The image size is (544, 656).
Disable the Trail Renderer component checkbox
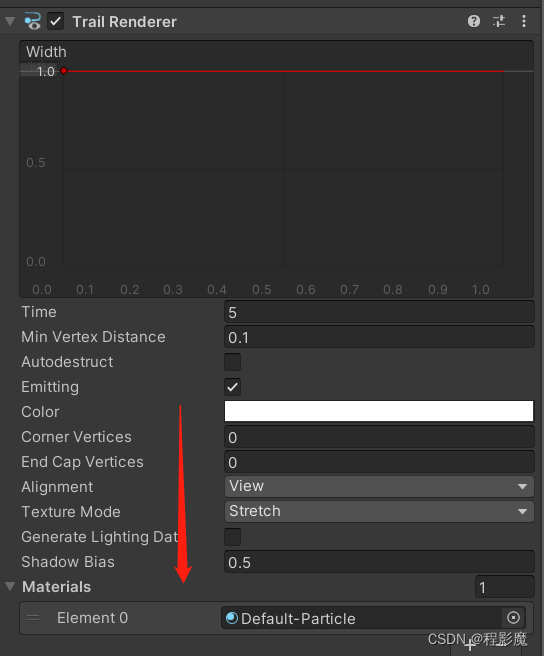pyautogui.click(x=56, y=21)
